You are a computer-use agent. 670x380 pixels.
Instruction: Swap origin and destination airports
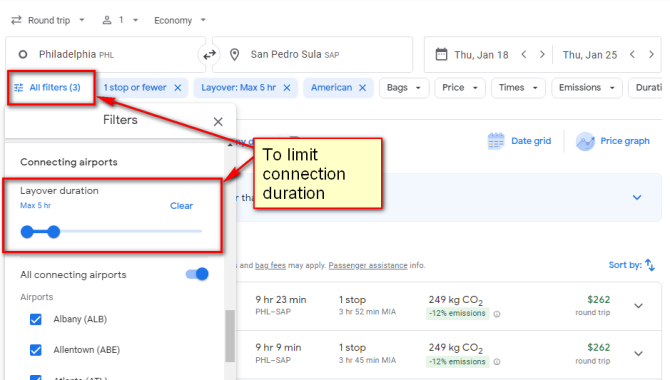tap(209, 55)
